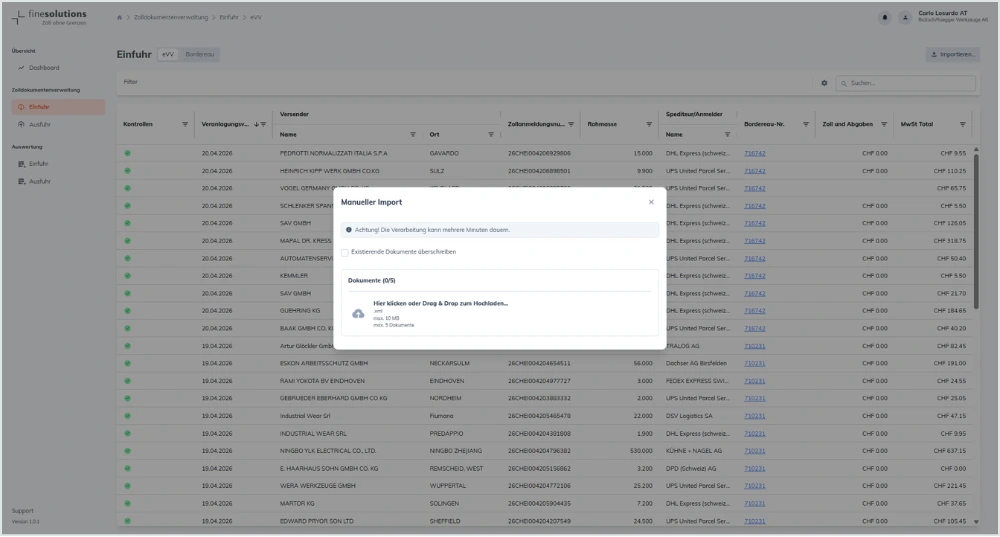Open Einfuhr under Auswertung in sidebar
The image size is (1000, 537).
tap(38, 164)
